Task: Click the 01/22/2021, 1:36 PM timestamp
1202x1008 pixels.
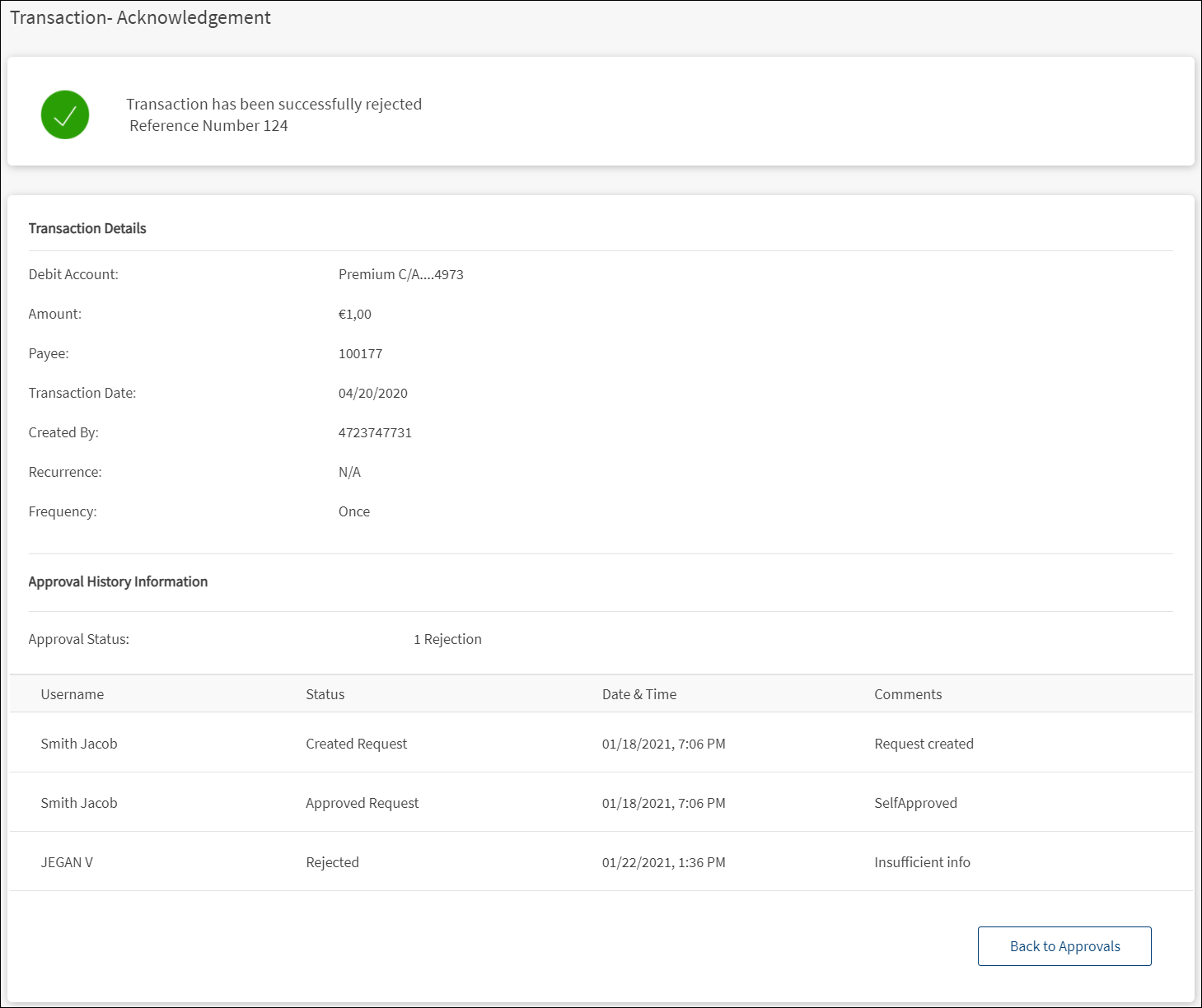Action: tap(664, 862)
